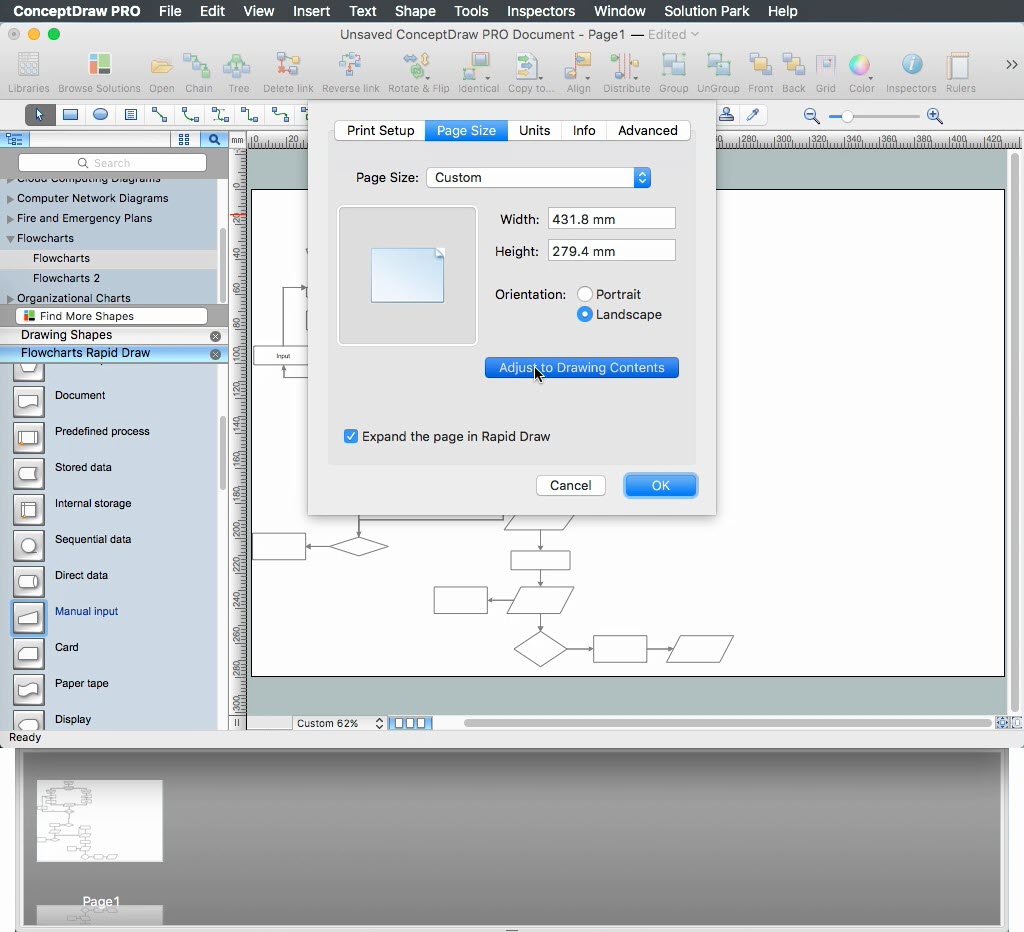Open the Page Size dropdown
The height and width of the screenshot is (932, 1024).
point(539,178)
